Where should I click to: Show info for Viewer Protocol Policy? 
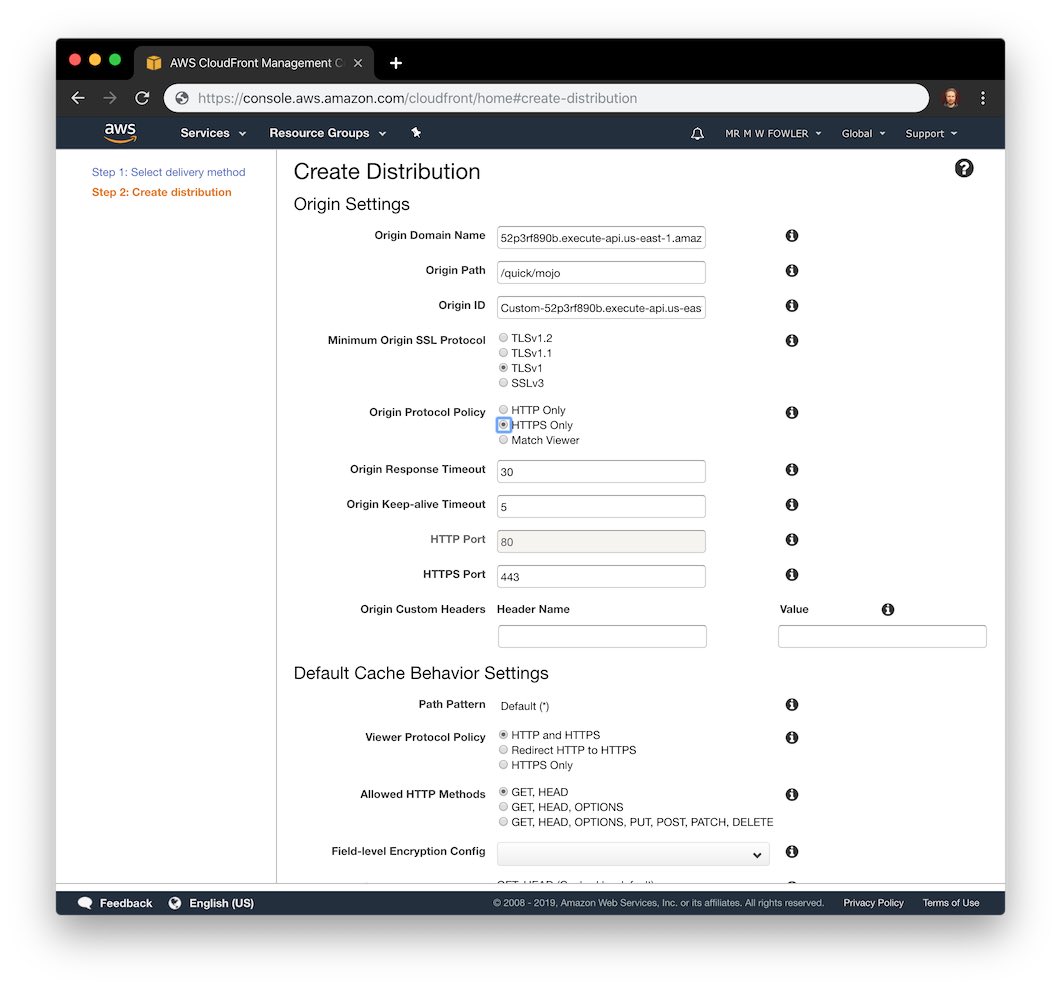point(792,737)
